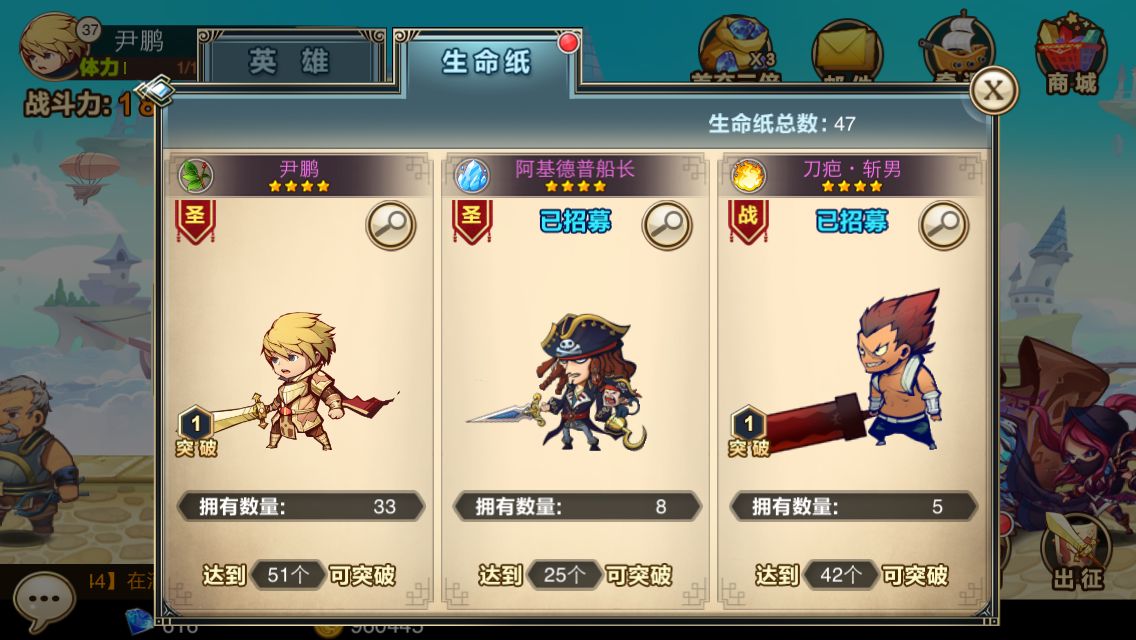Image resolution: width=1136 pixels, height=640 pixels.
Task: Open the pirate ship icon
Action: 956,47
